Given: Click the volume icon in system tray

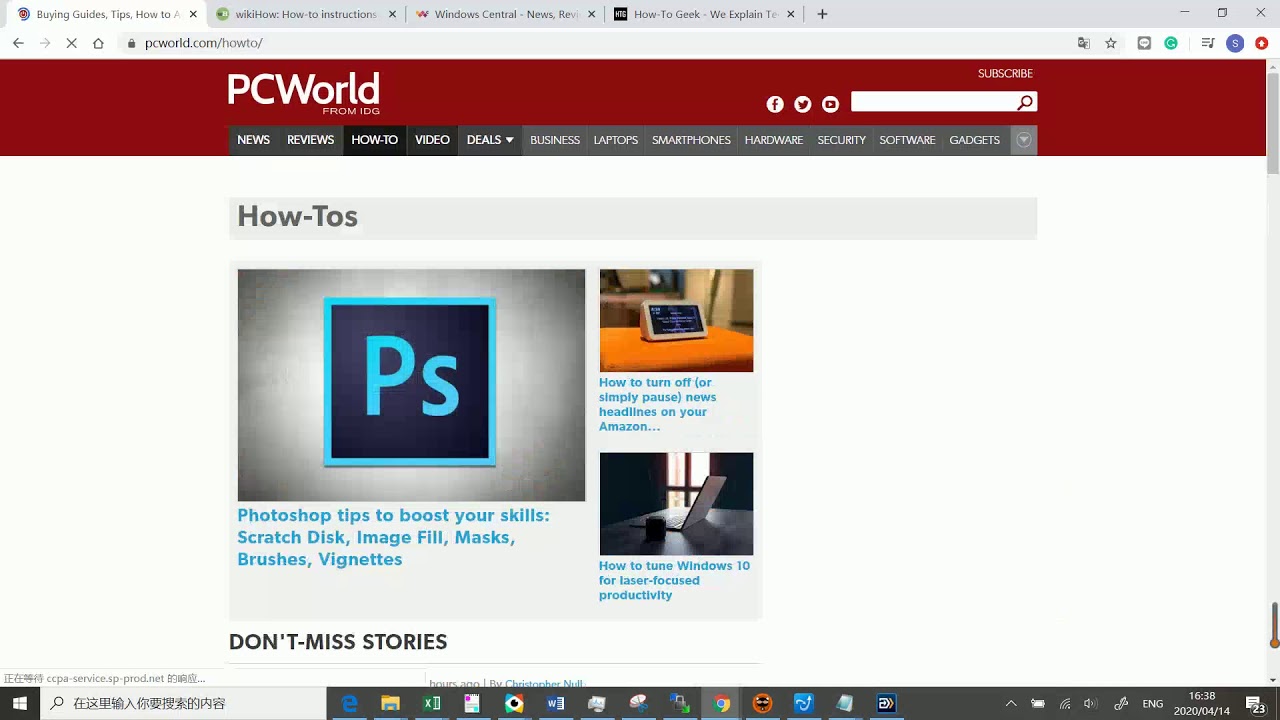Looking at the screenshot, I should click(x=1090, y=703).
